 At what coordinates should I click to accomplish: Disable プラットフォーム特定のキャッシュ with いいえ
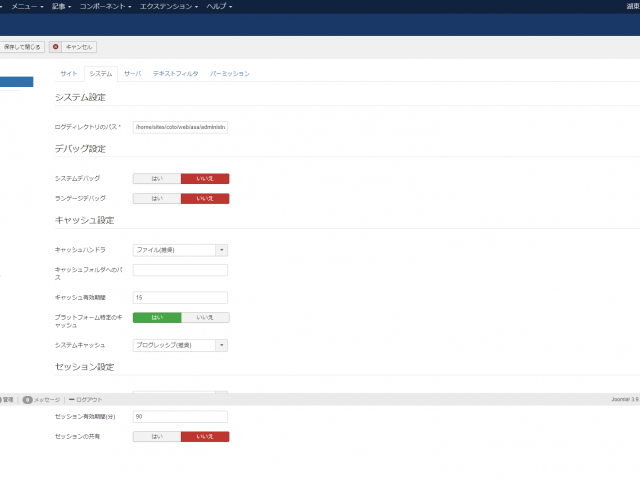click(x=205, y=318)
